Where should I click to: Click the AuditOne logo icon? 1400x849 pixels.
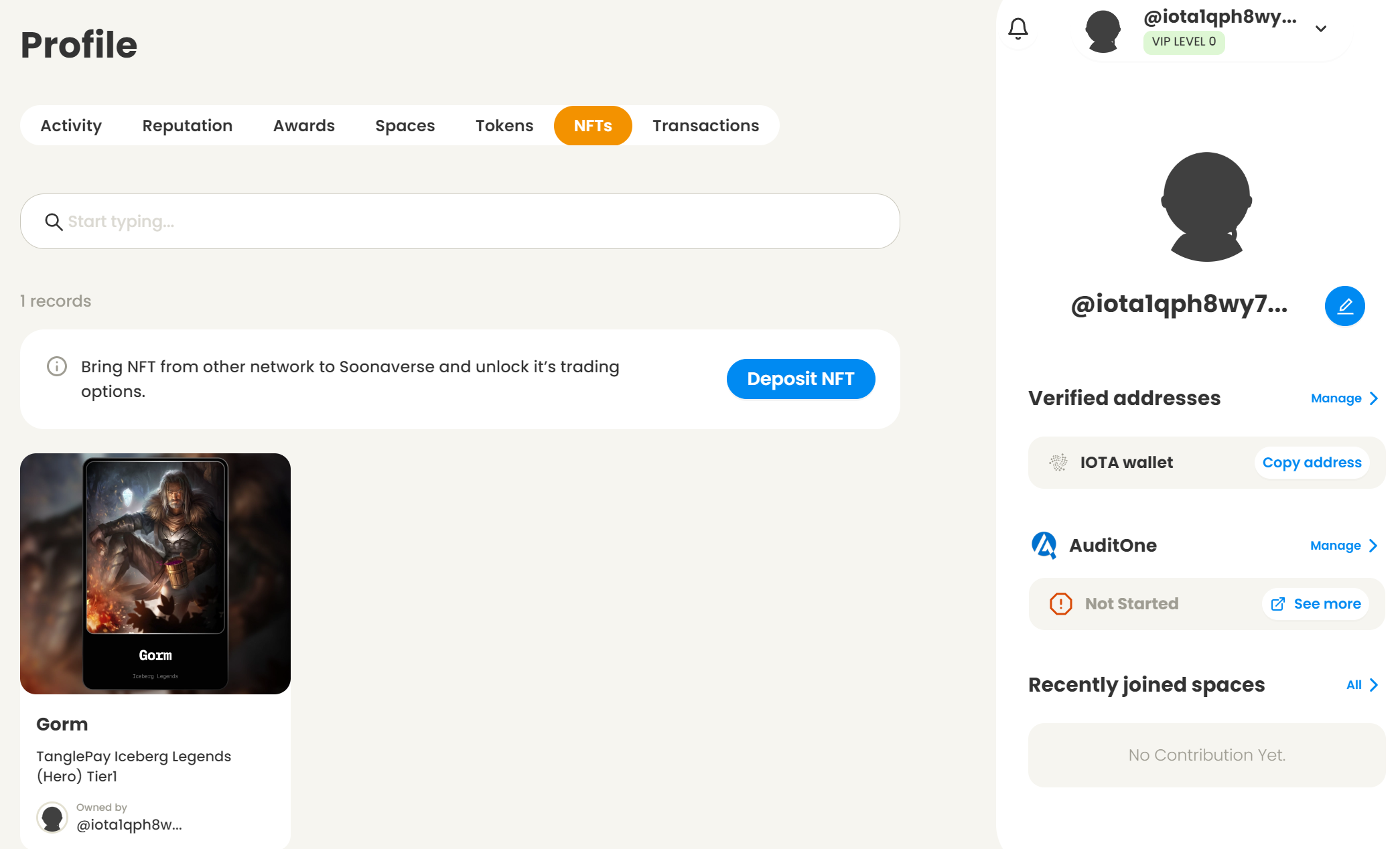(1044, 545)
